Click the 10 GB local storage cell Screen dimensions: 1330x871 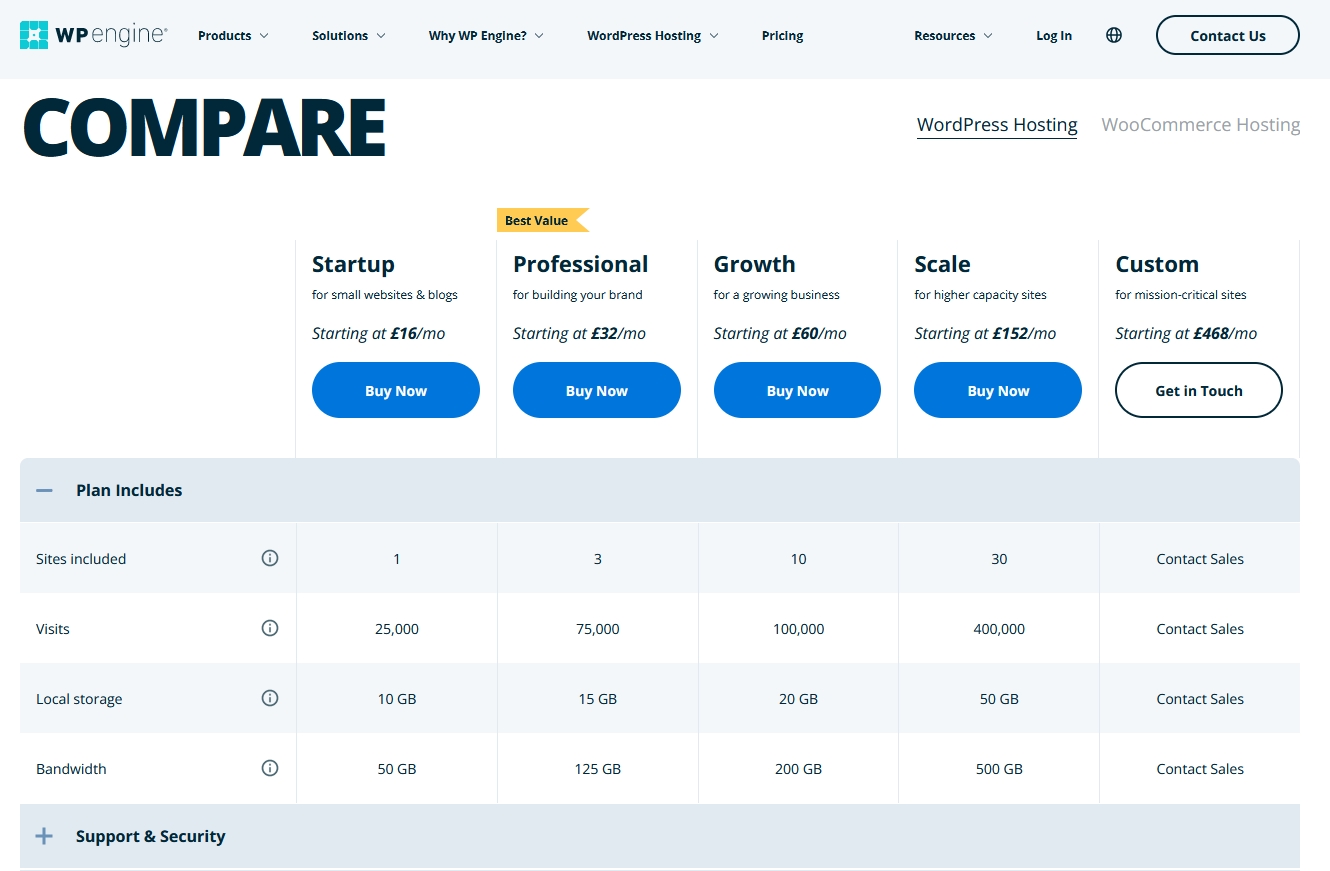(x=397, y=699)
